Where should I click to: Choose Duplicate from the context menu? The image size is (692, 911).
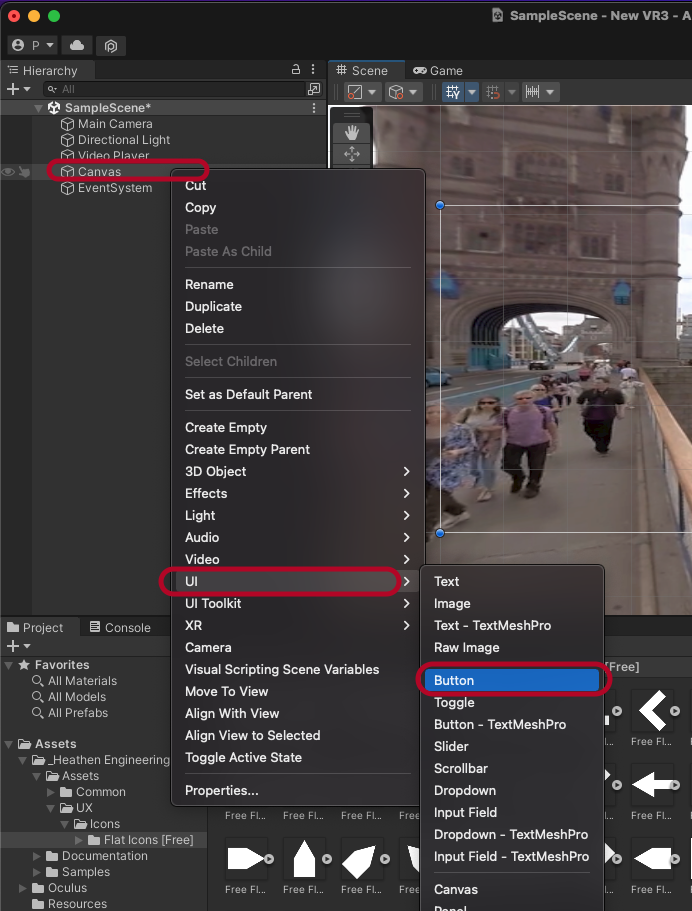(213, 306)
